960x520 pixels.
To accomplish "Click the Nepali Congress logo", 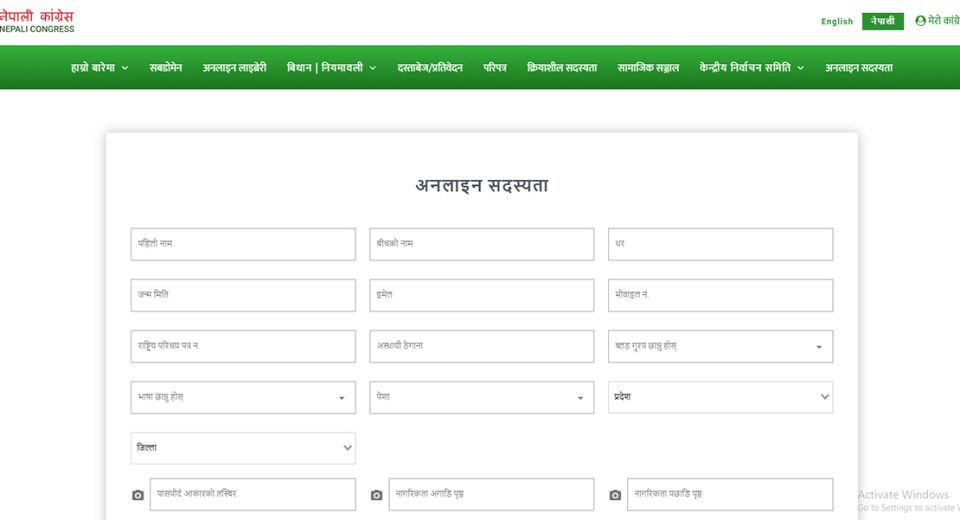I will (x=37, y=21).
